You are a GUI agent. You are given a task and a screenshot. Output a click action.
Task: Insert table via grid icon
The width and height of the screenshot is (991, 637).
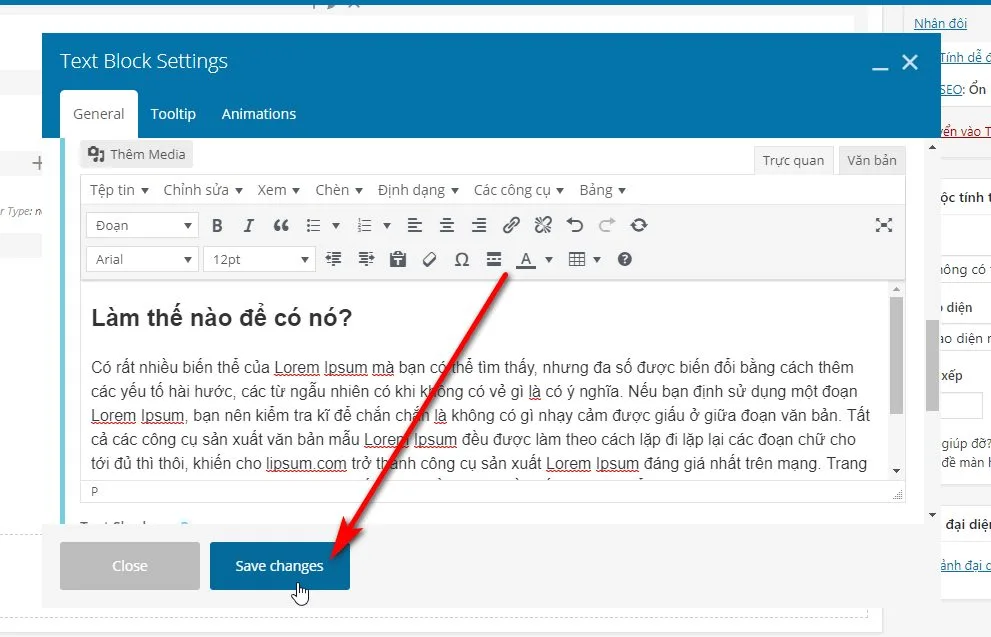click(x=576, y=259)
